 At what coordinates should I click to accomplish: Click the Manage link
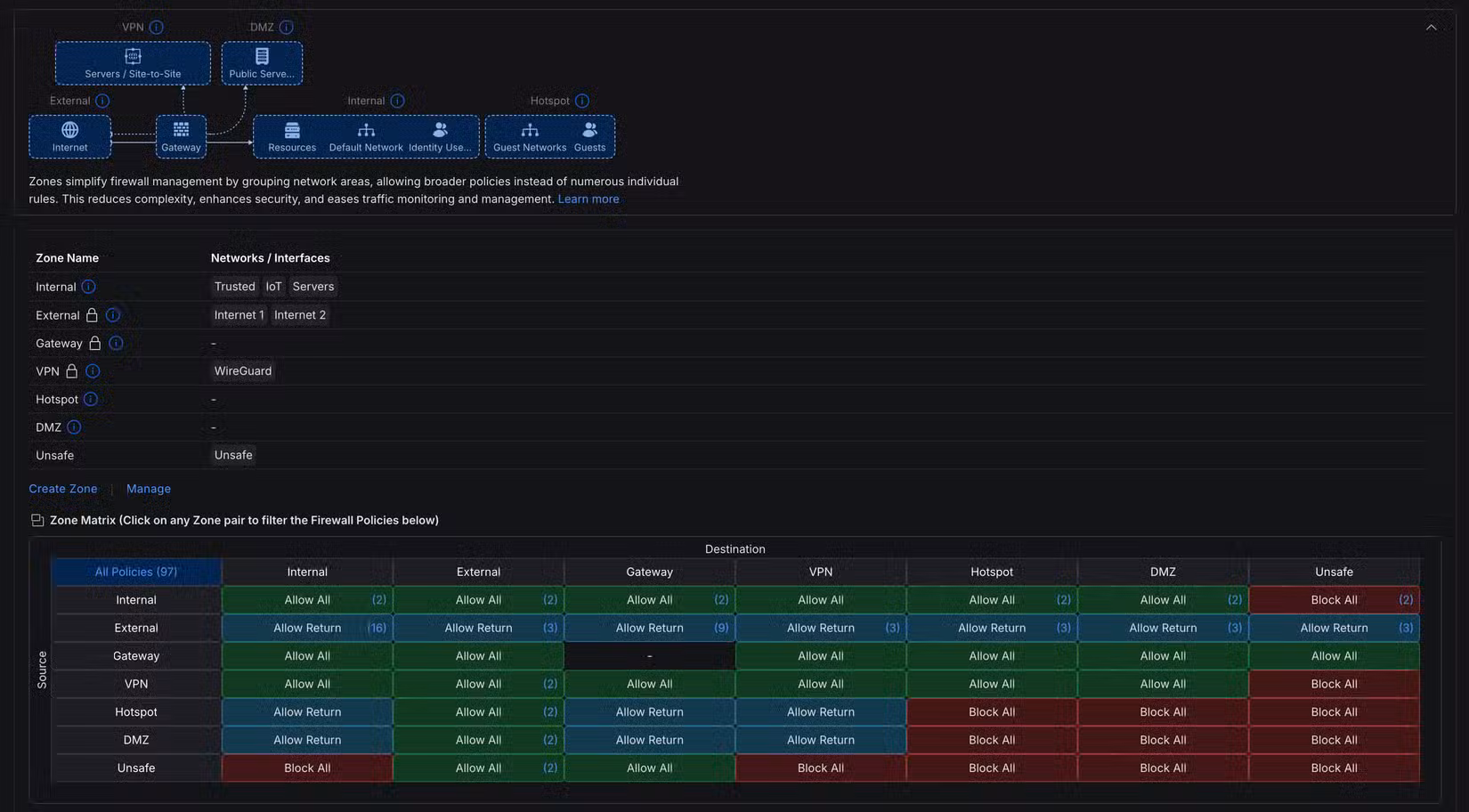(149, 489)
